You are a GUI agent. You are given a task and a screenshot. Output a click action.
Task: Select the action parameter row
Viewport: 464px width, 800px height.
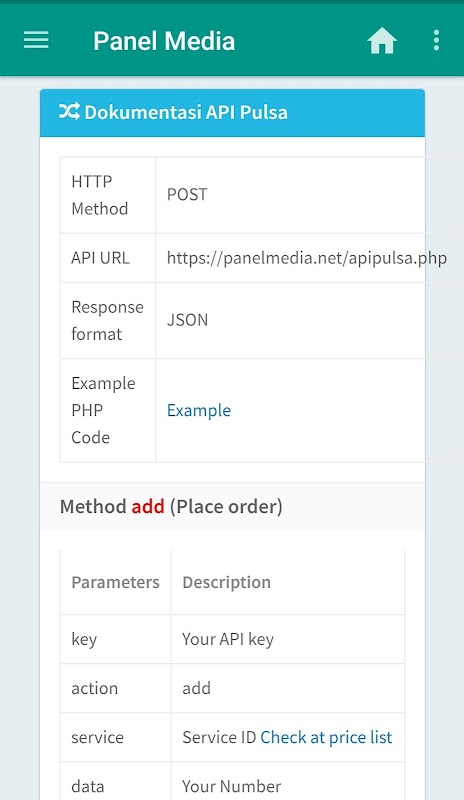[232, 688]
